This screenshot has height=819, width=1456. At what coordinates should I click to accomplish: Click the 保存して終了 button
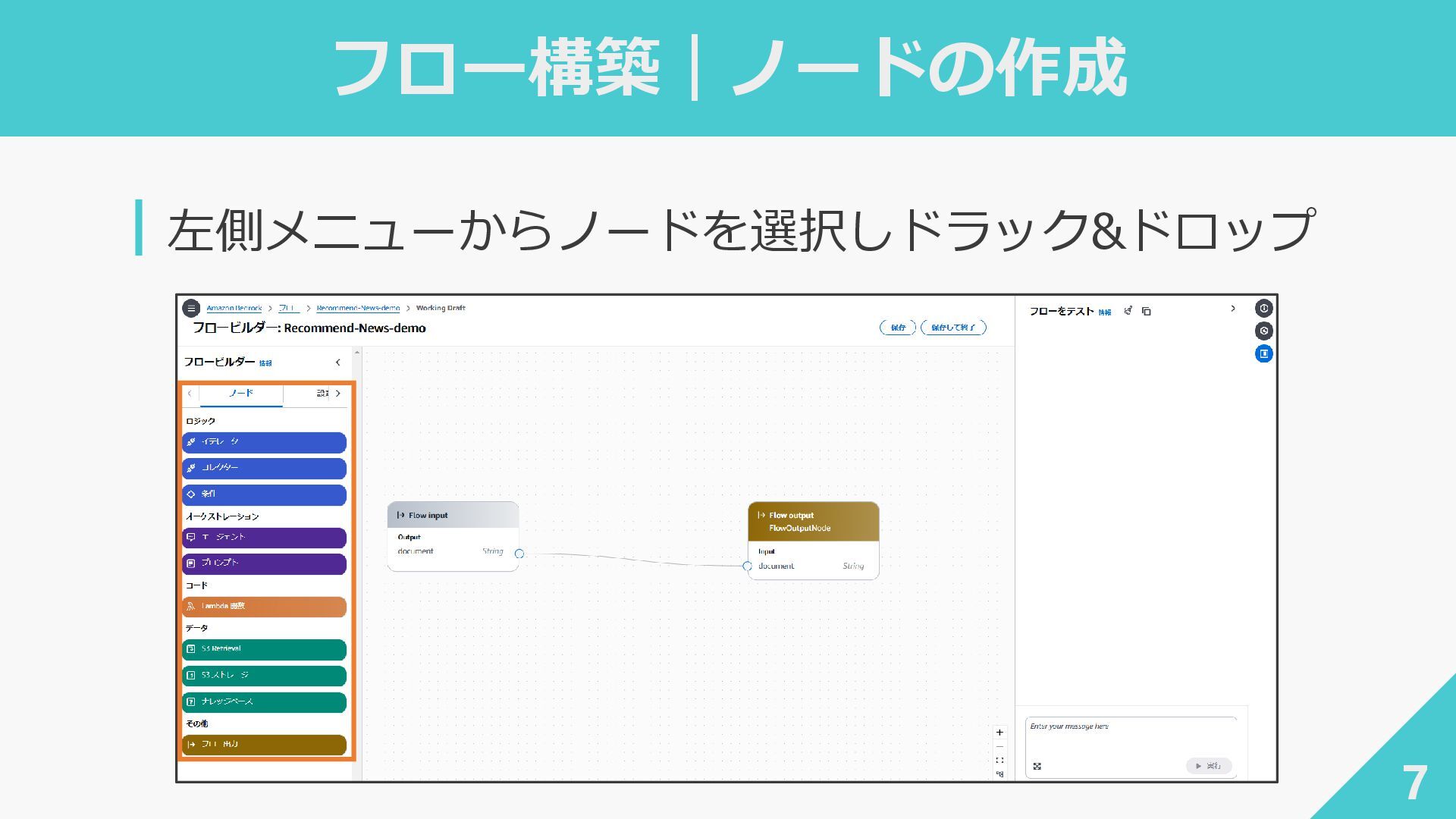point(953,328)
